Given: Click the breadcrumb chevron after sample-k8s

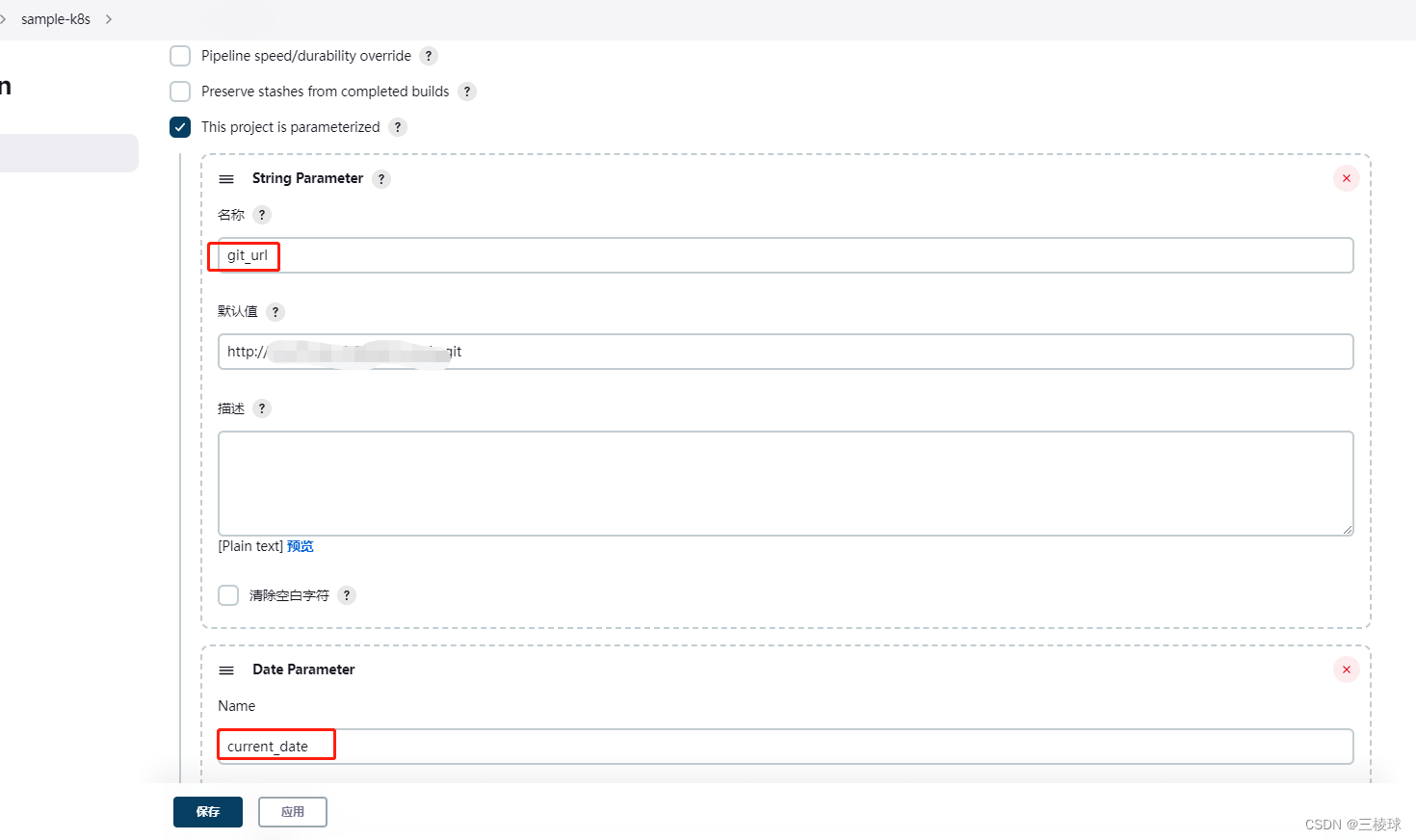Looking at the screenshot, I should coord(108,18).
